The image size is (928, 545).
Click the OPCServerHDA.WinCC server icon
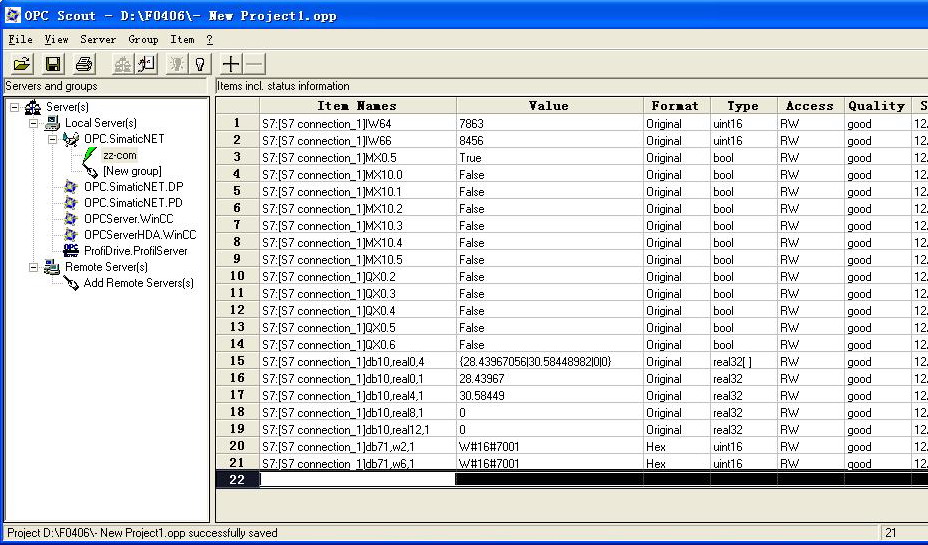71,235
